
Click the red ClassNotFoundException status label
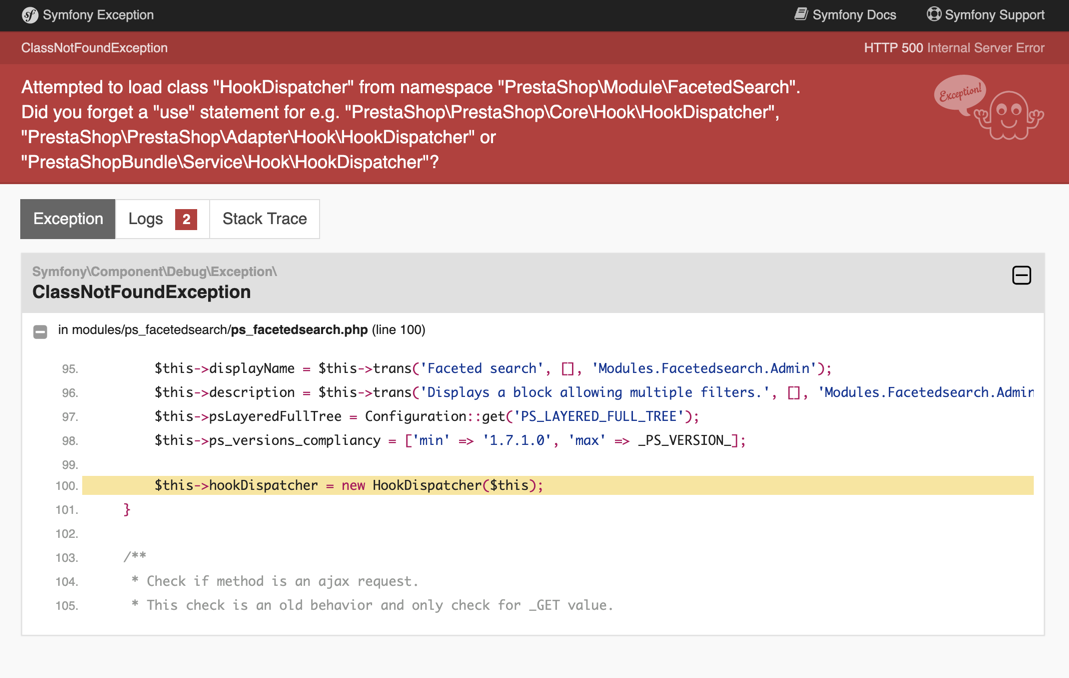coord(94,48)
